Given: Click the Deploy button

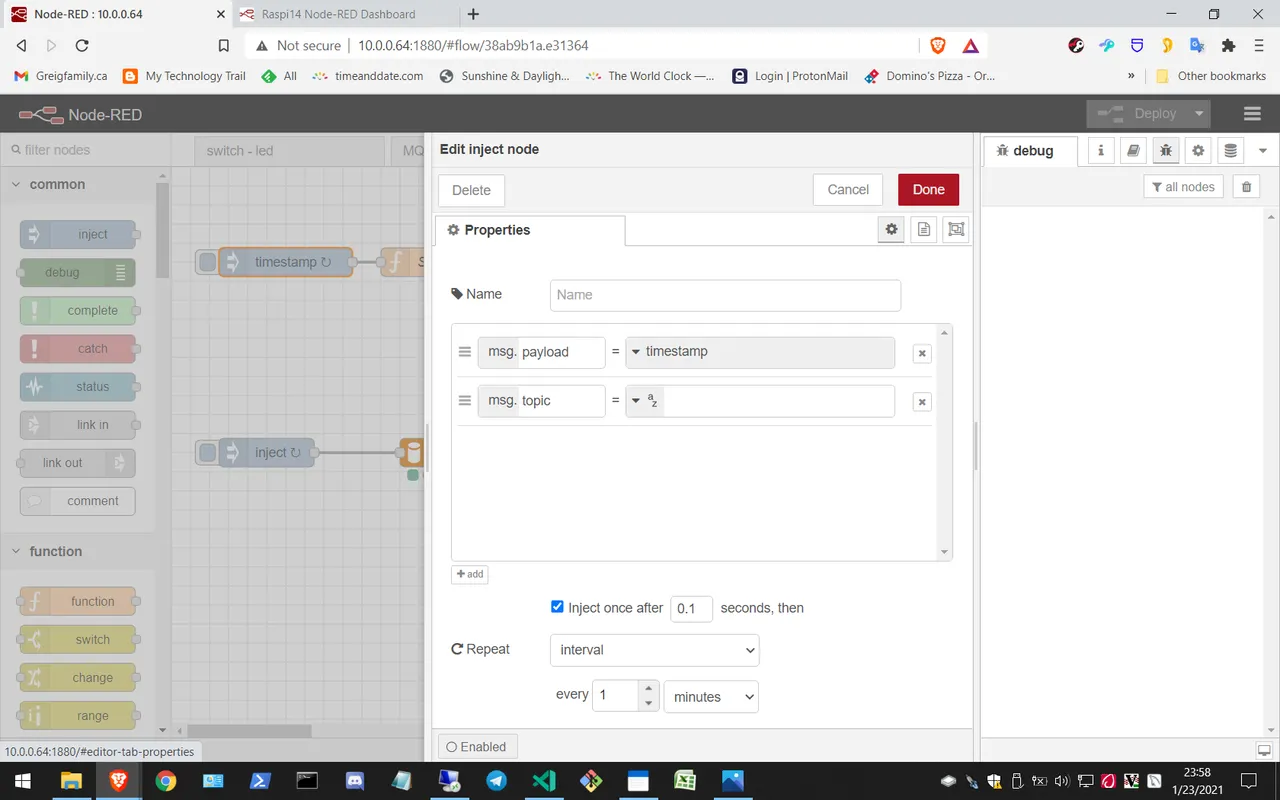Looking at the screenshot, I should 1138,114.
